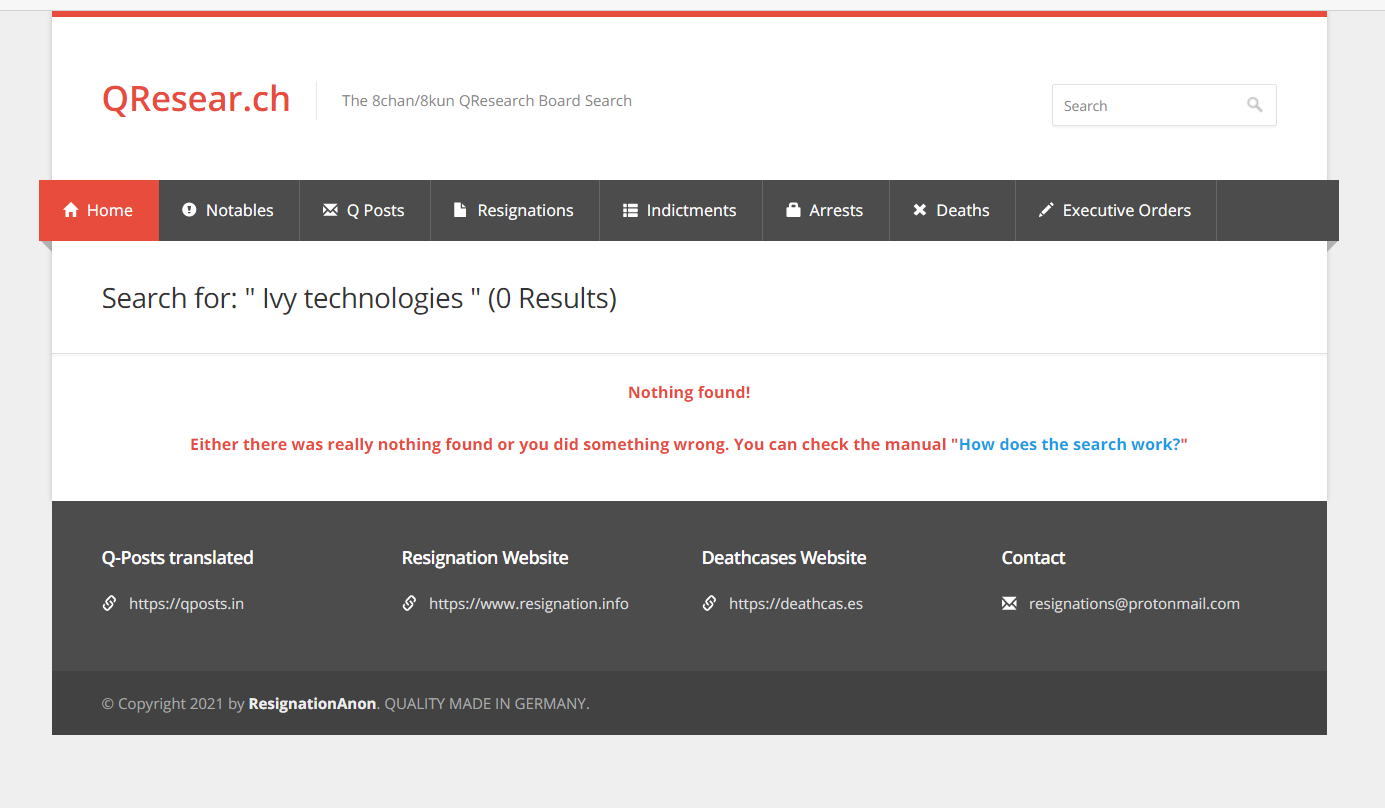Open the Notables menu item
This screenshot has height=808, width=1385.
click(x=229, y=210)
